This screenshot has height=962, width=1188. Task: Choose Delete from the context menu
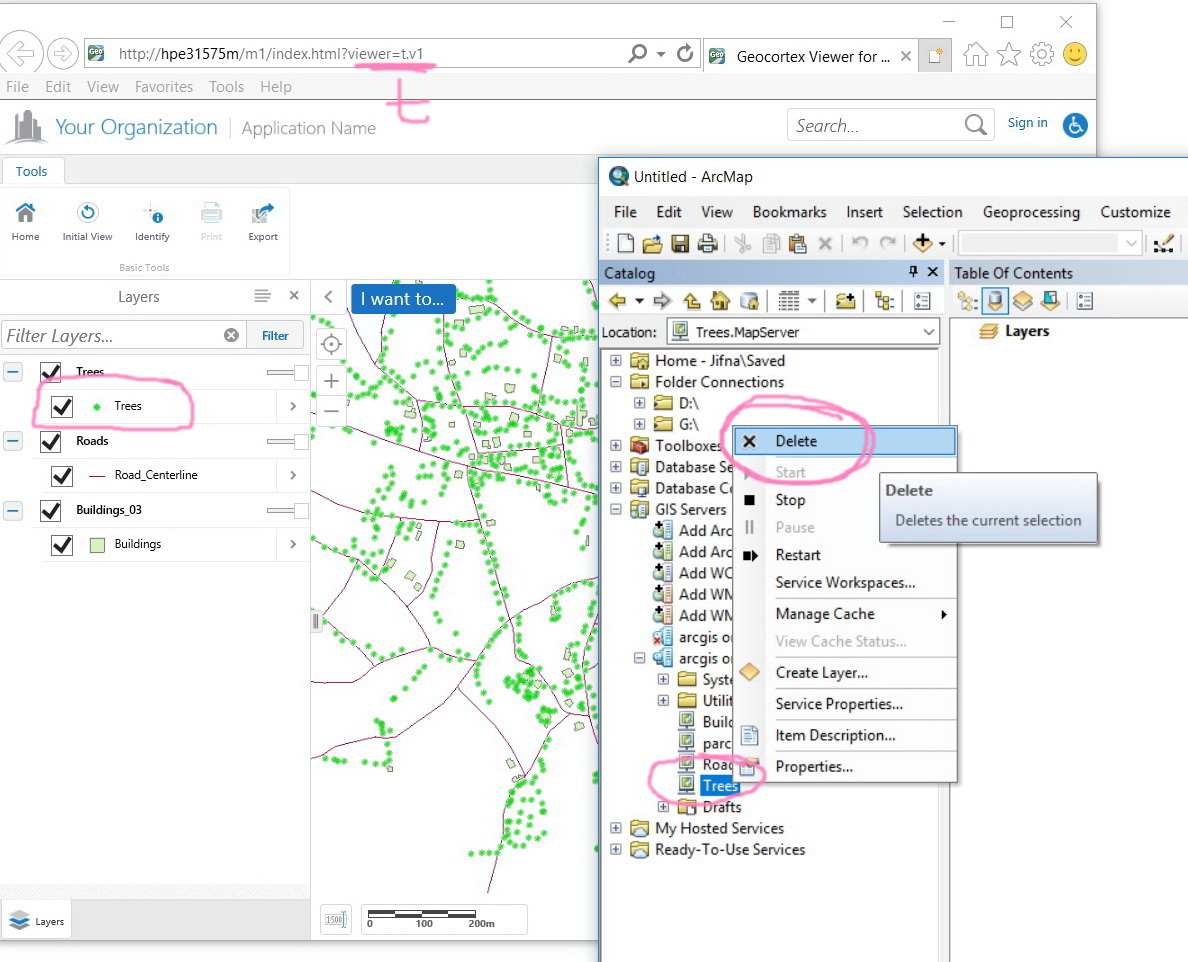[x=844, y=441]
